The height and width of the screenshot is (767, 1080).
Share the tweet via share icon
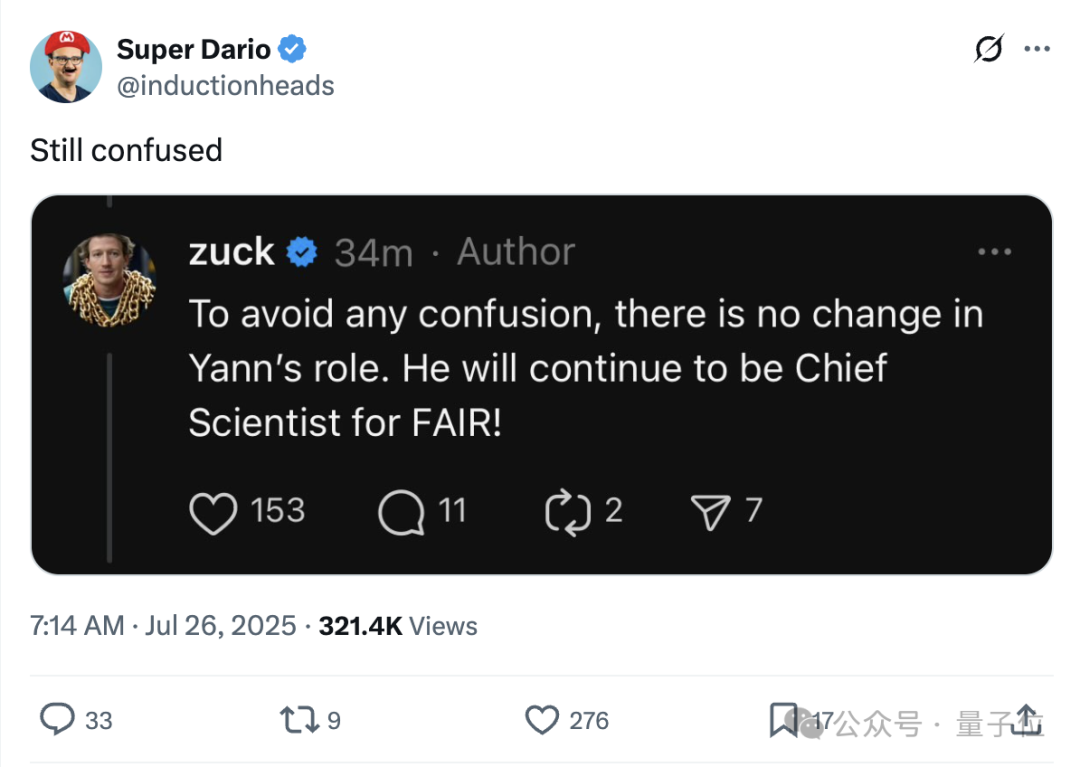(x=1027, y=718)
